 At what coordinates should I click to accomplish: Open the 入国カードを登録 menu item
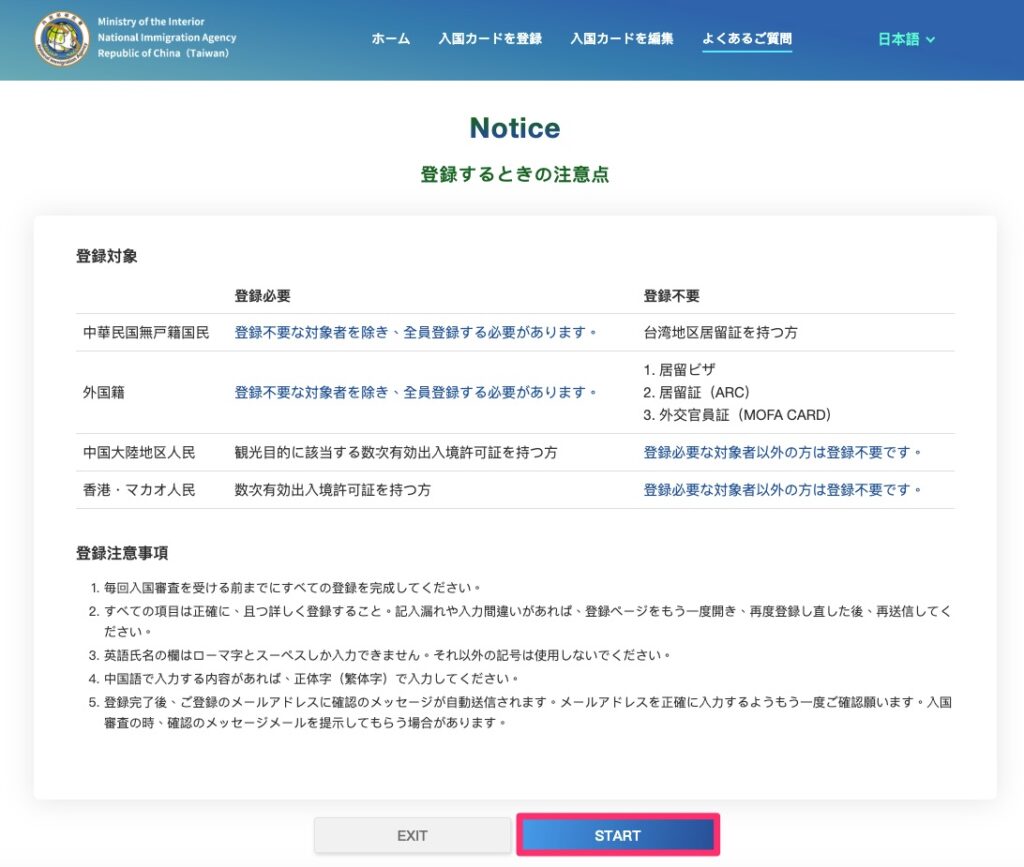pos(490,39)
